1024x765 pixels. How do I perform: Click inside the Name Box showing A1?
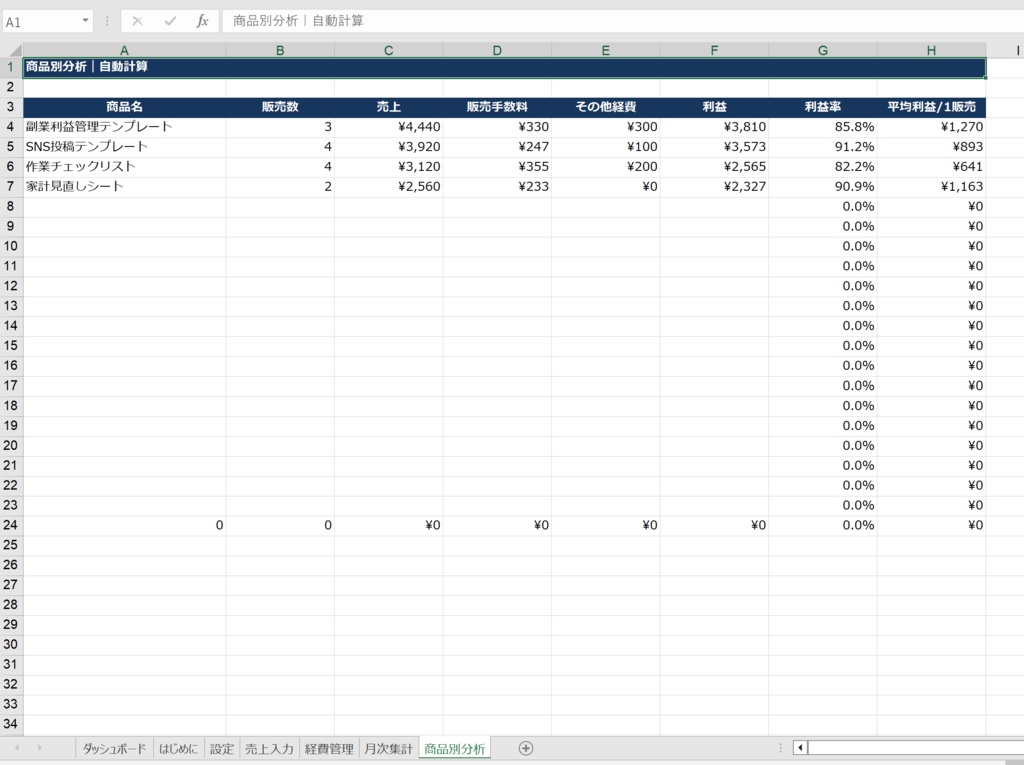click(x=40, y=22)
